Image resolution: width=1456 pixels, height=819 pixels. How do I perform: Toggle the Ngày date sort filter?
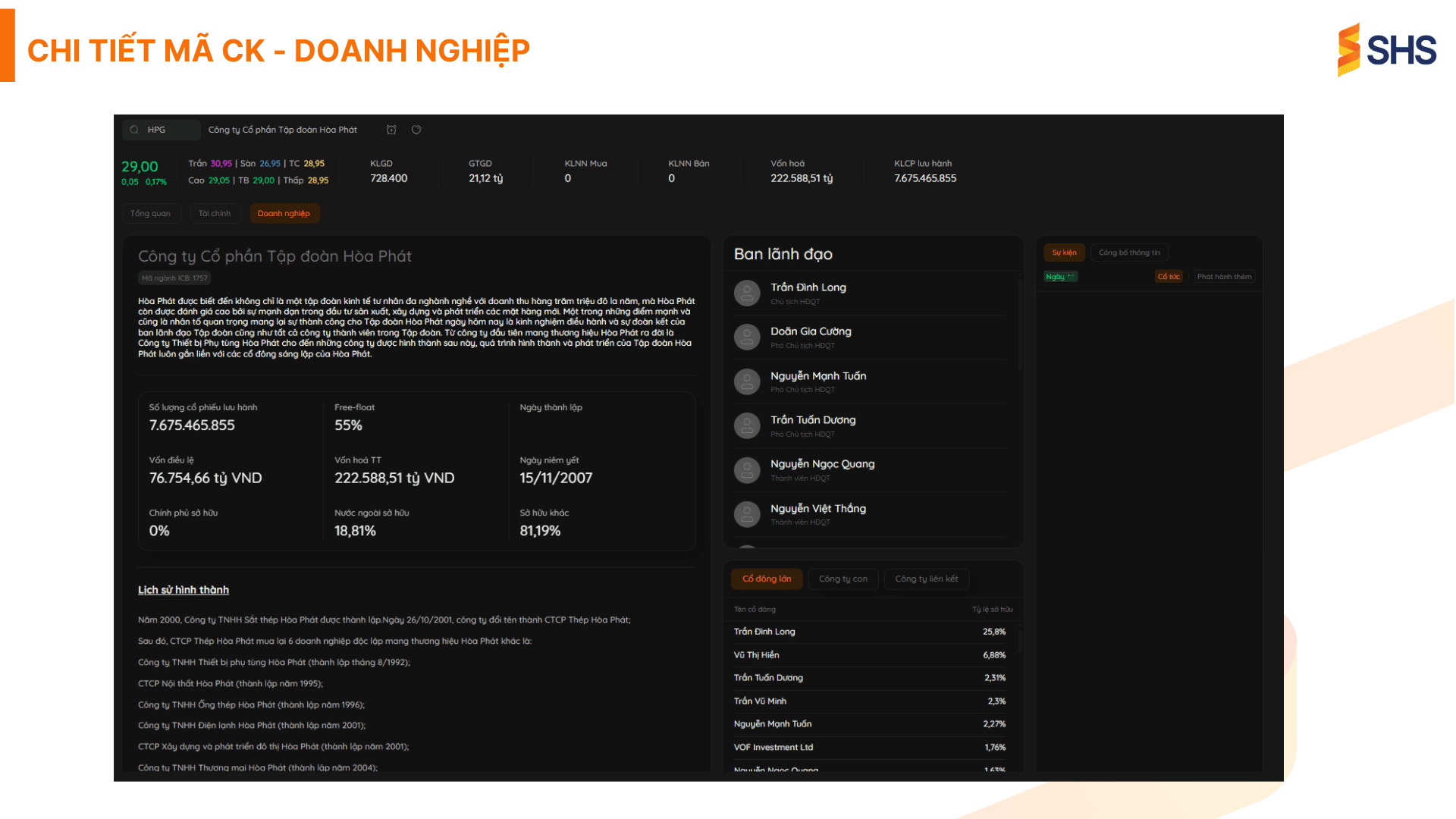tap(1060, 277)
